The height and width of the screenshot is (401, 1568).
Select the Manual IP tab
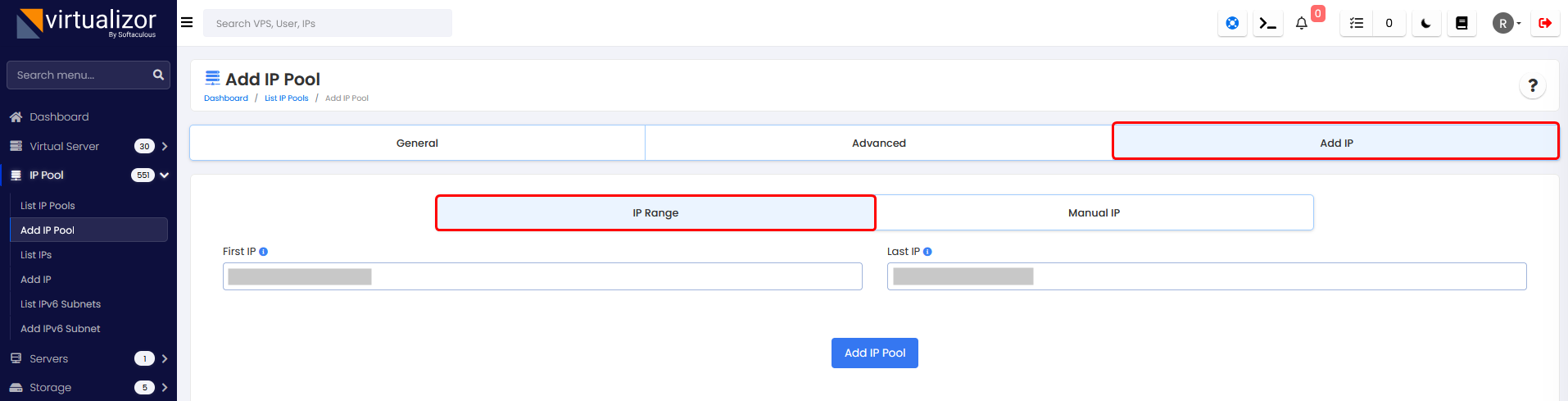[x=1094, y=212]
